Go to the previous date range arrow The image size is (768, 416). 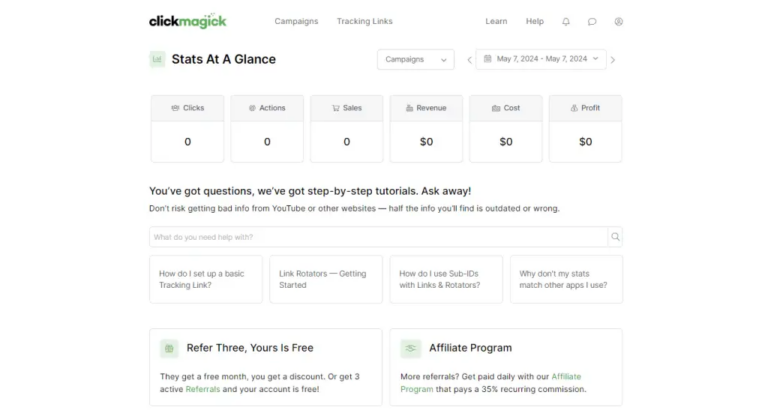[469, 60]
